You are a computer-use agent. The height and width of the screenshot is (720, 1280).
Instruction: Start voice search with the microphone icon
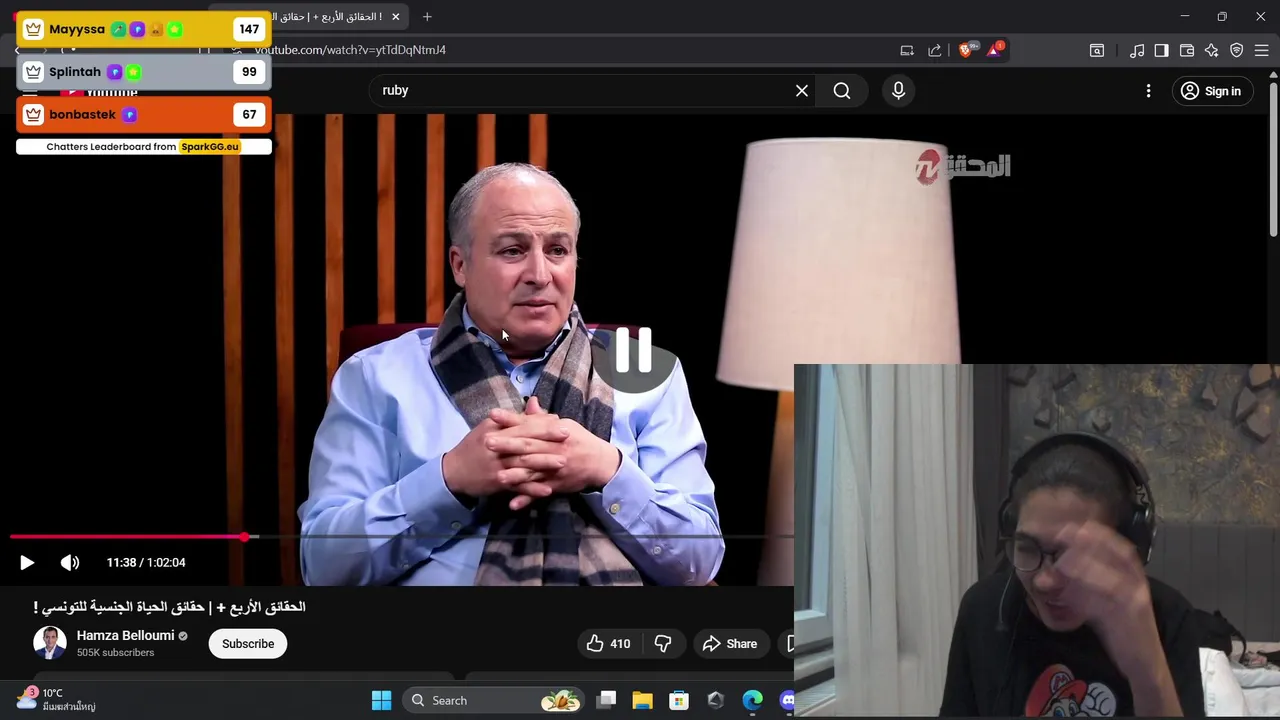(x=898, y=91)
